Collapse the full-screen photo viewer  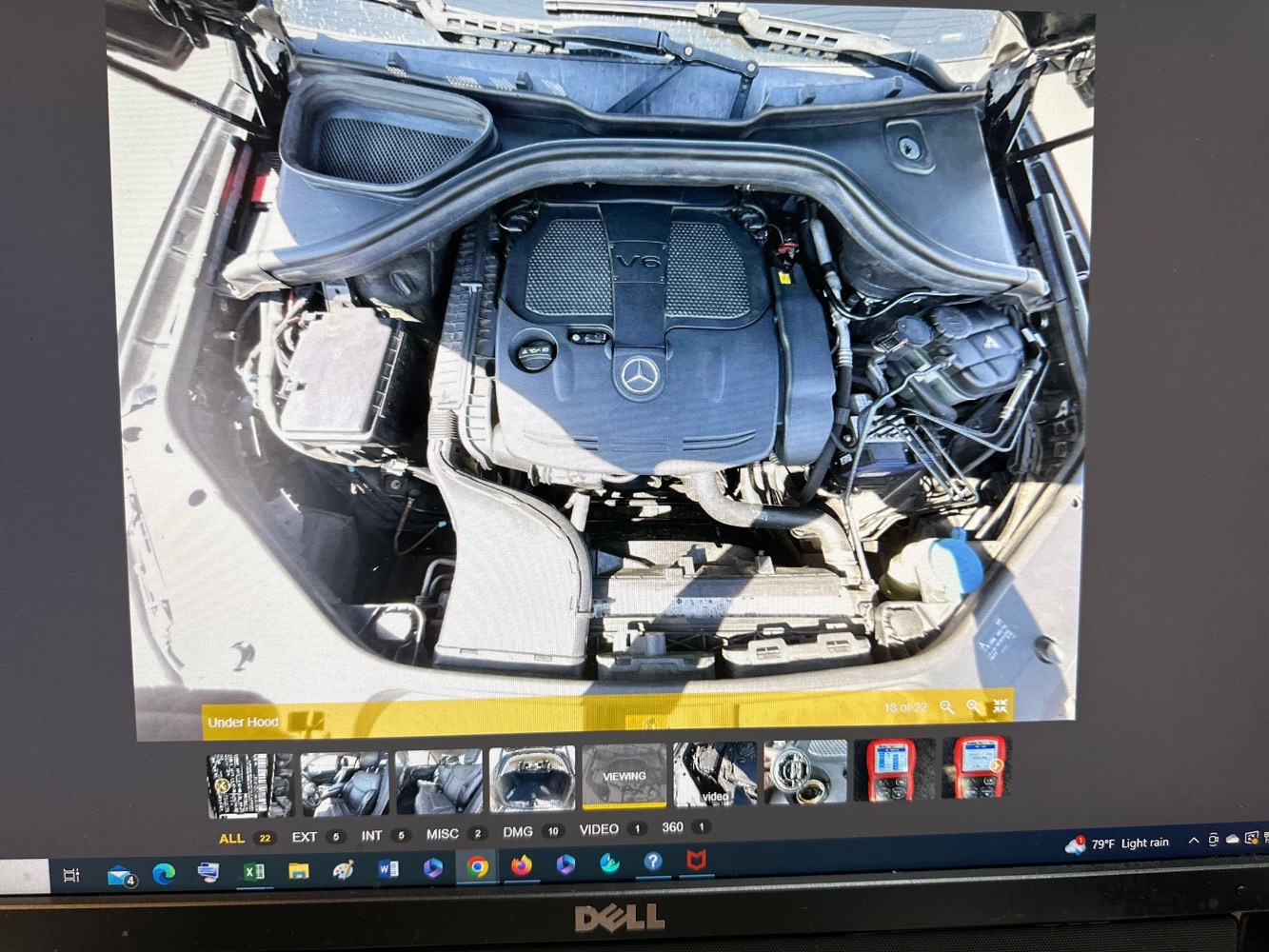[x=1001, y=706]
